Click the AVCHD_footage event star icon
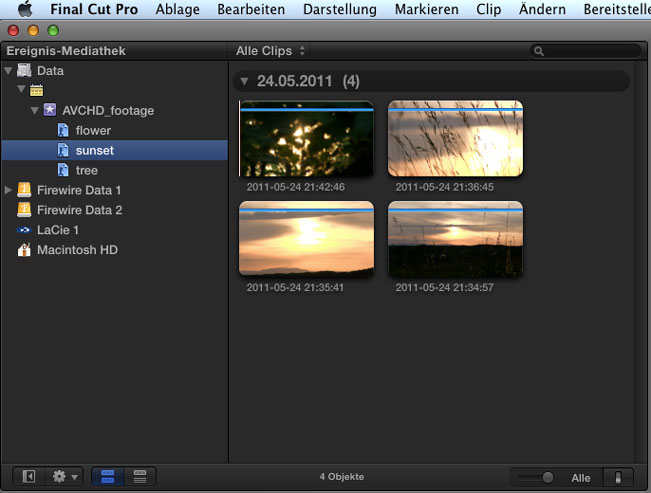651x493 pixels. coord(50,111)
